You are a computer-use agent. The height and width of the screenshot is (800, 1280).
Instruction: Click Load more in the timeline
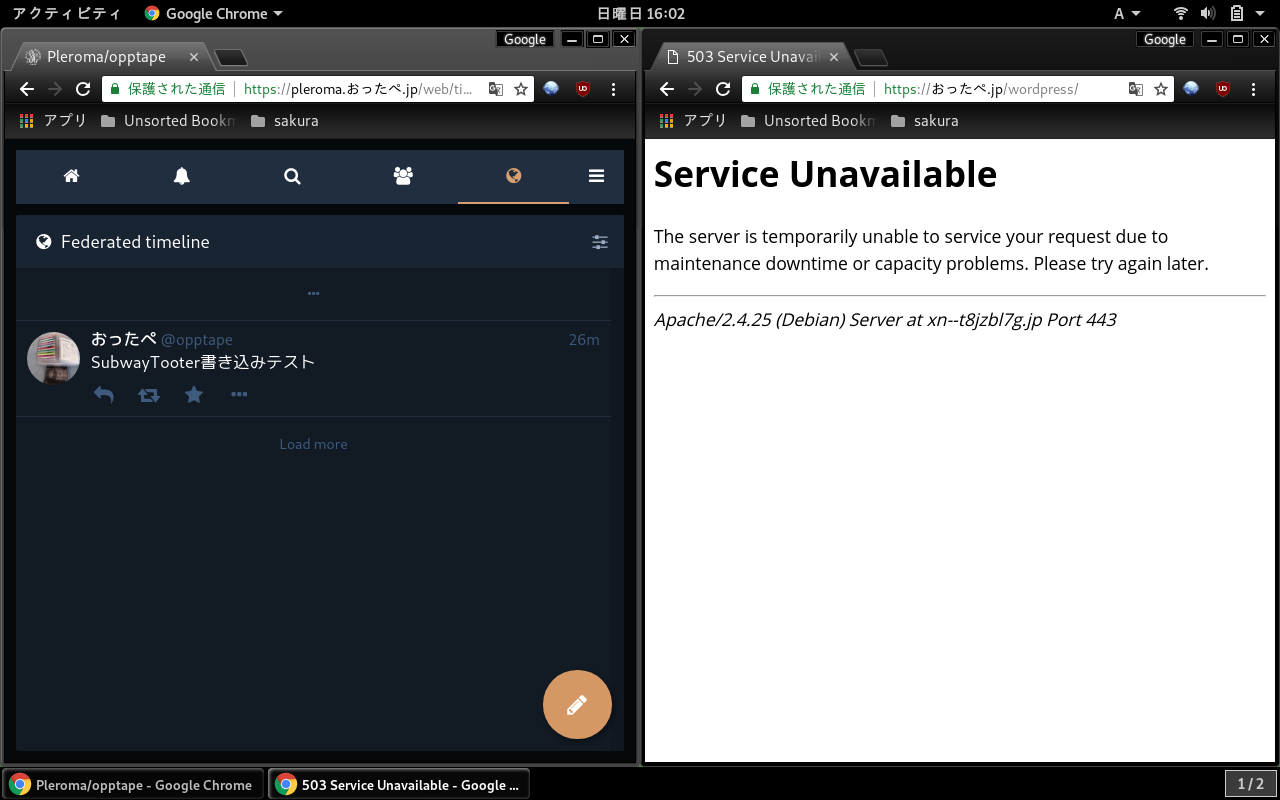(313, 444)
